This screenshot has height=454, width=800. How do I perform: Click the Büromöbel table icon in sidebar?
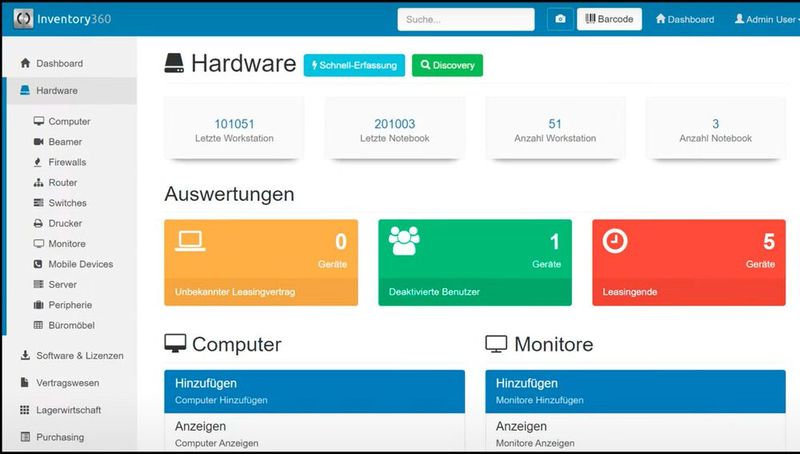coord(38,325)
